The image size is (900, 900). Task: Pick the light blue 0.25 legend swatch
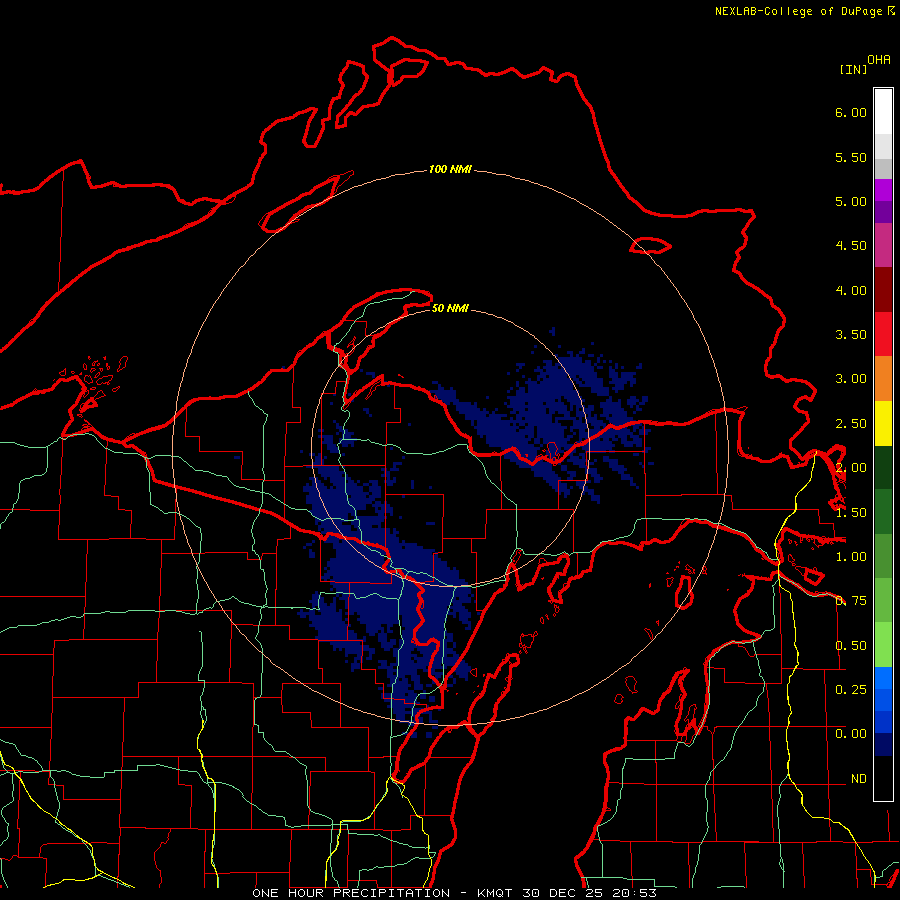pos(883,678)
